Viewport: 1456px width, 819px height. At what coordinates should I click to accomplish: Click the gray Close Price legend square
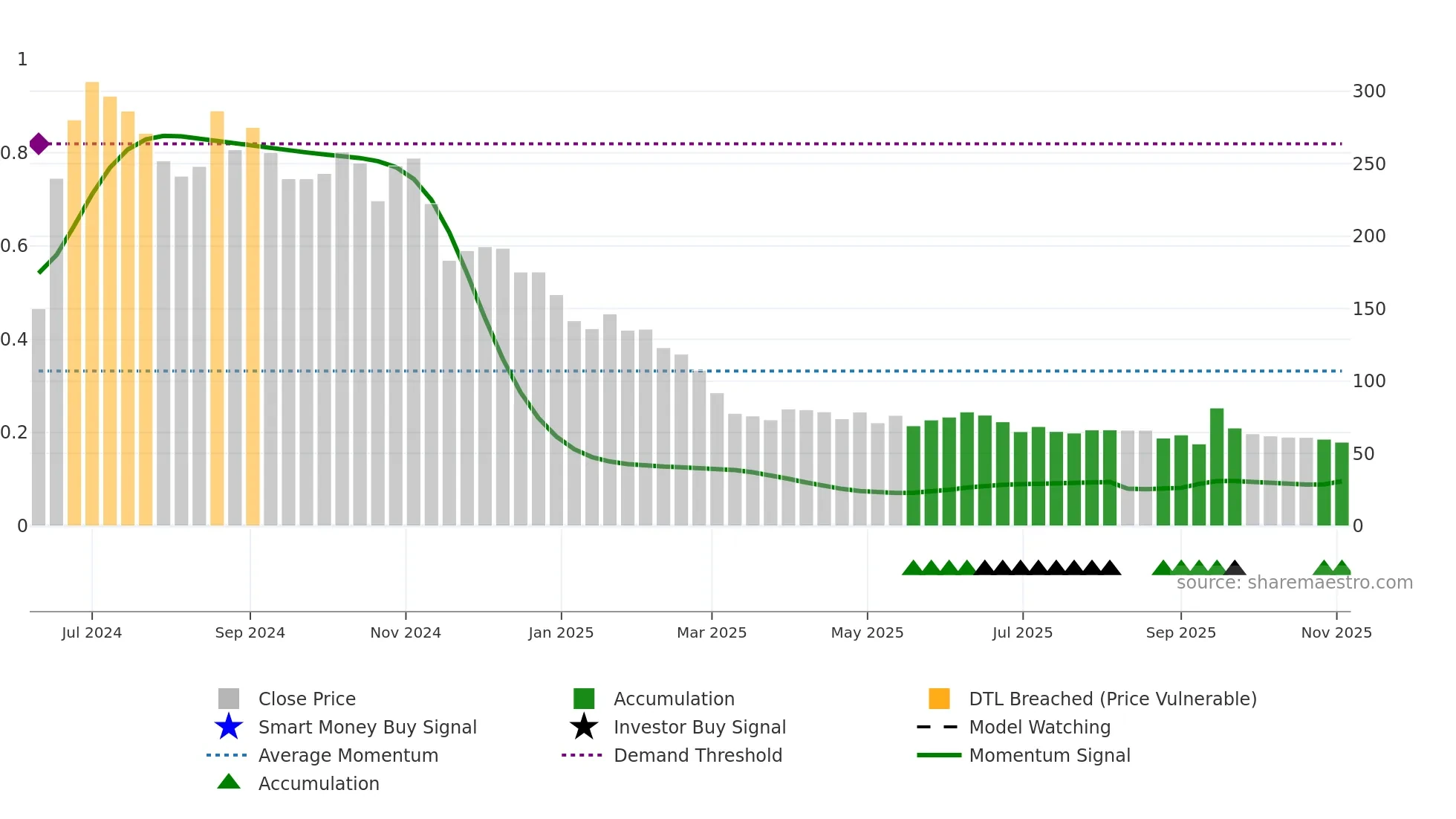pyautogui.click(x=229, y=699)
